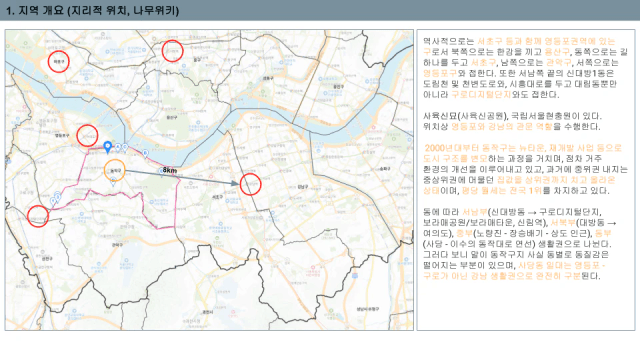Click the white pin below the orange circle

point(113,182)
